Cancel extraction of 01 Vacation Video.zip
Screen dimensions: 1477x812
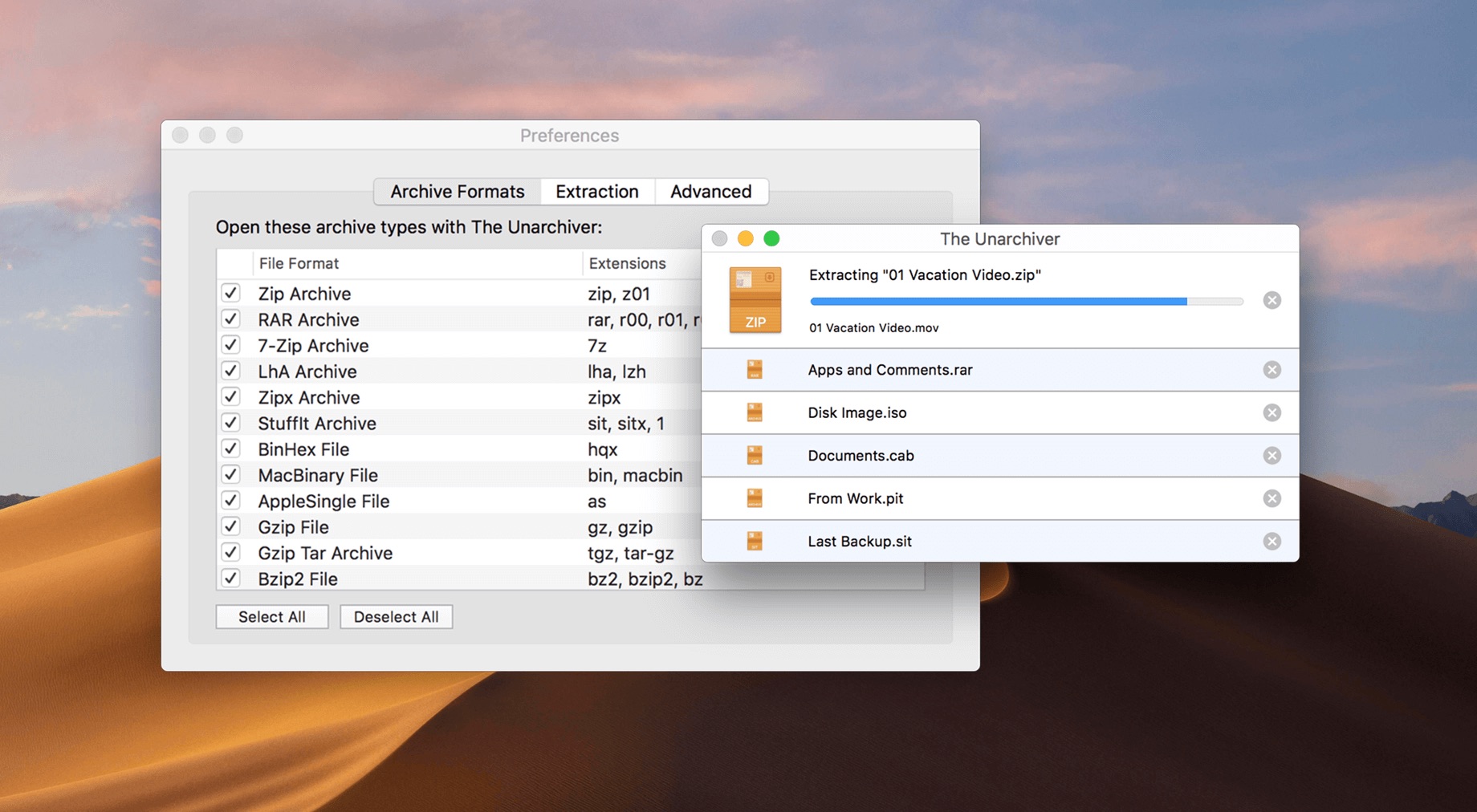pos(1272,300)
